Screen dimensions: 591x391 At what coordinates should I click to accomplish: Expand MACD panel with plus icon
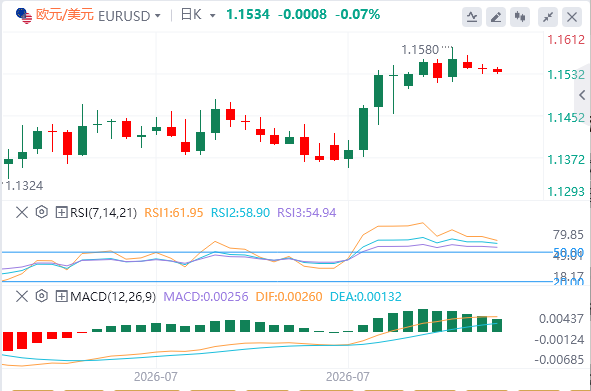pyautogui.click(x=61, y=296)
